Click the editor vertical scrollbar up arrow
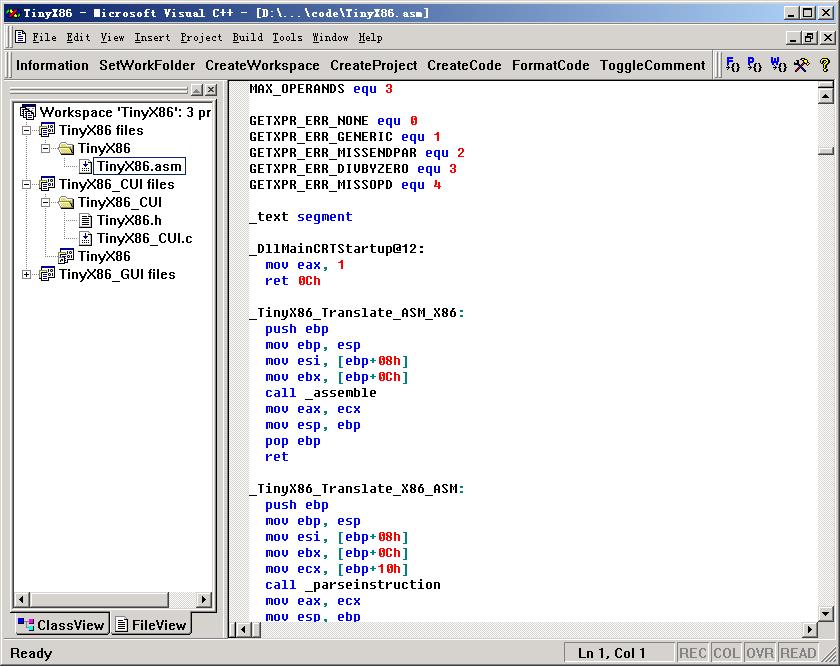The image size is (840, 666). [826, 96]
